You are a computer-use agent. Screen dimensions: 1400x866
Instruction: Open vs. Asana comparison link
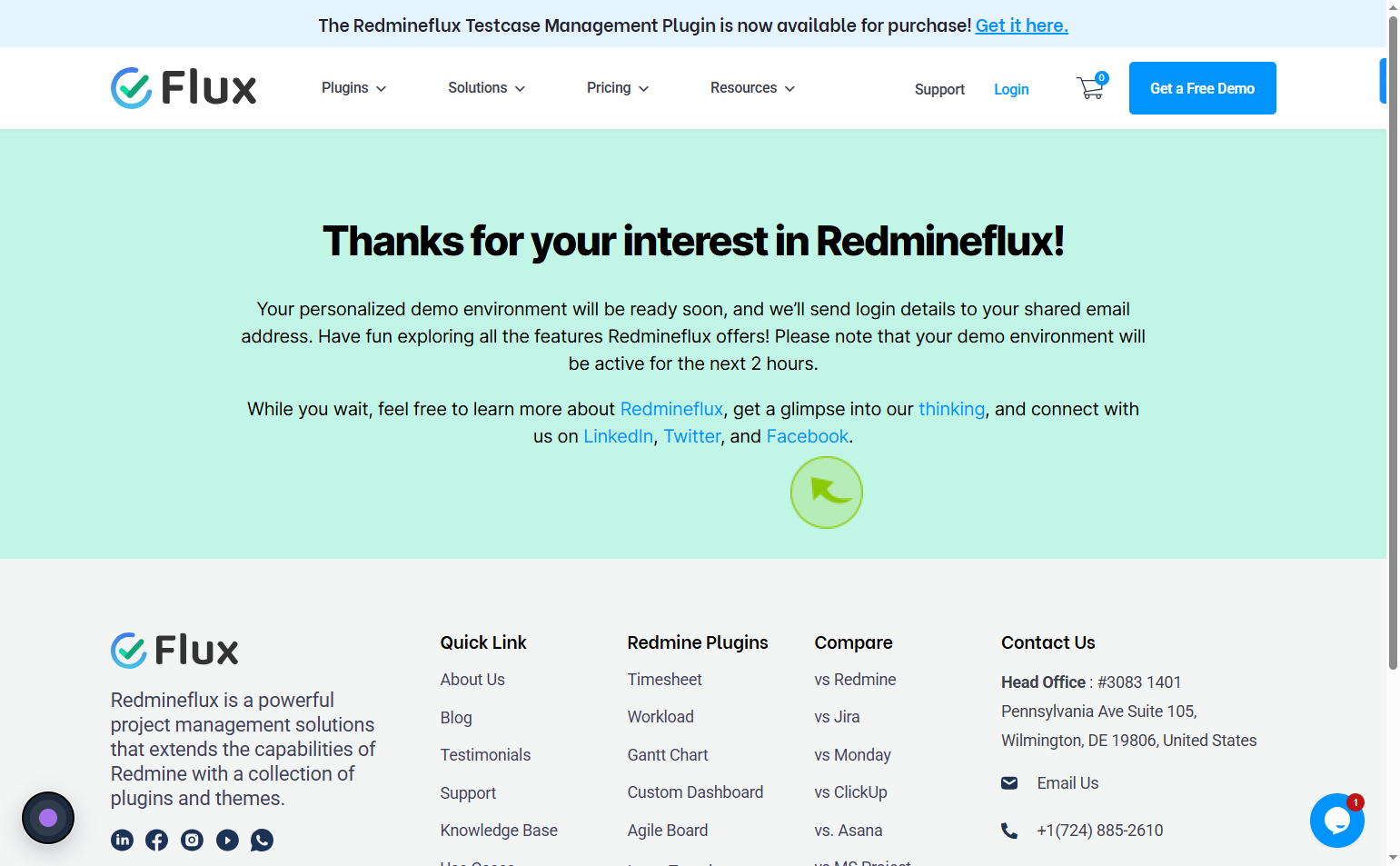coord(849,831)
